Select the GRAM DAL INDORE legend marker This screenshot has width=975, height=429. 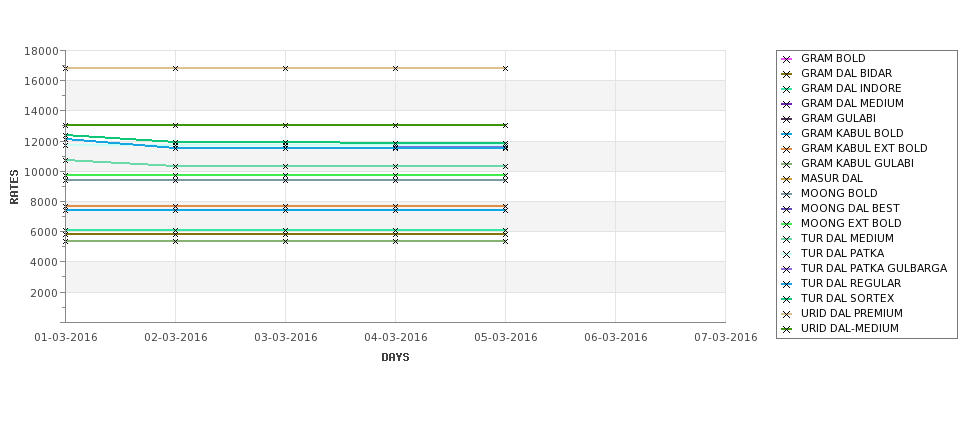[x=787, y=89]
